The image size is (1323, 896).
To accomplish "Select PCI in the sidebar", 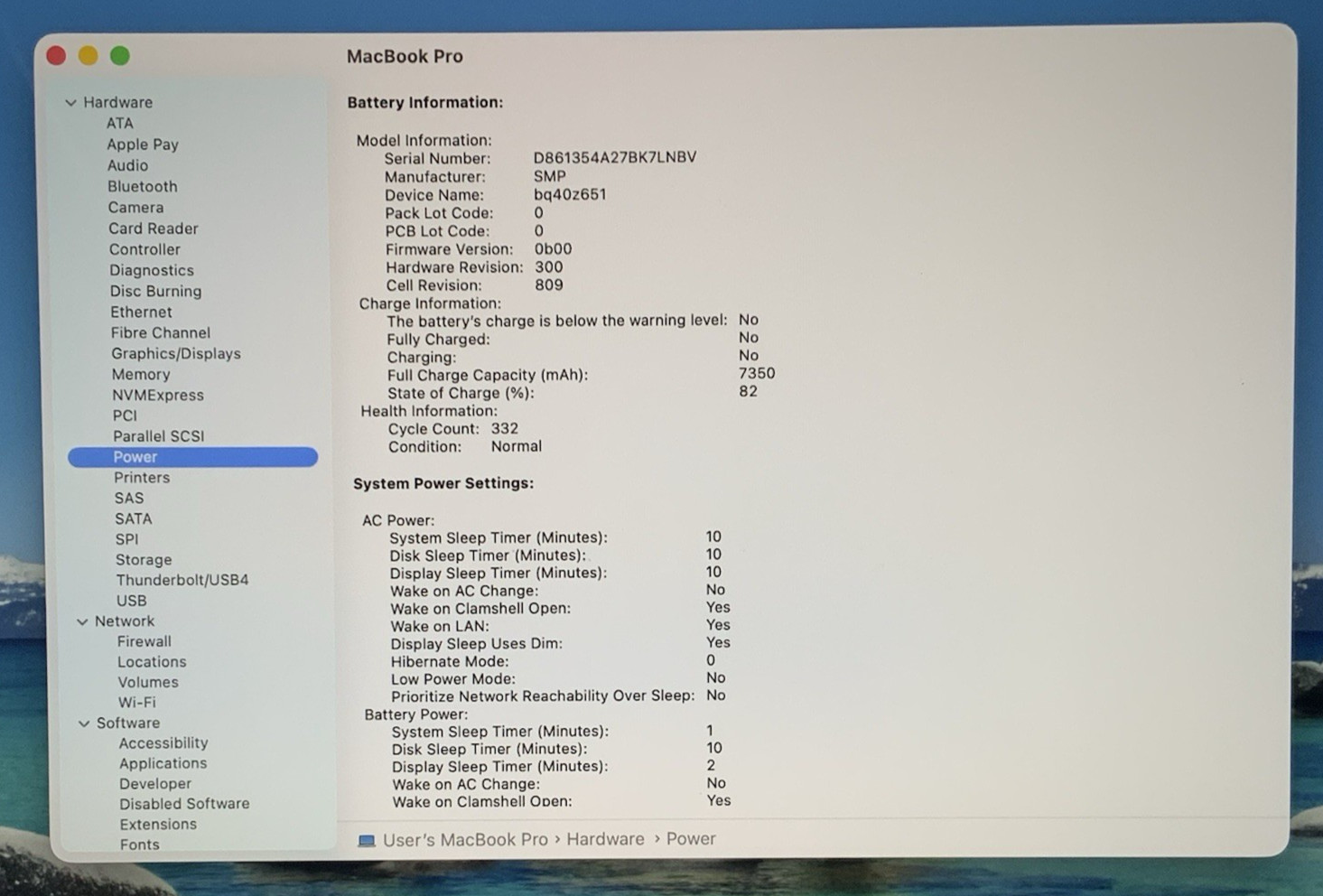I will point(125,415).
